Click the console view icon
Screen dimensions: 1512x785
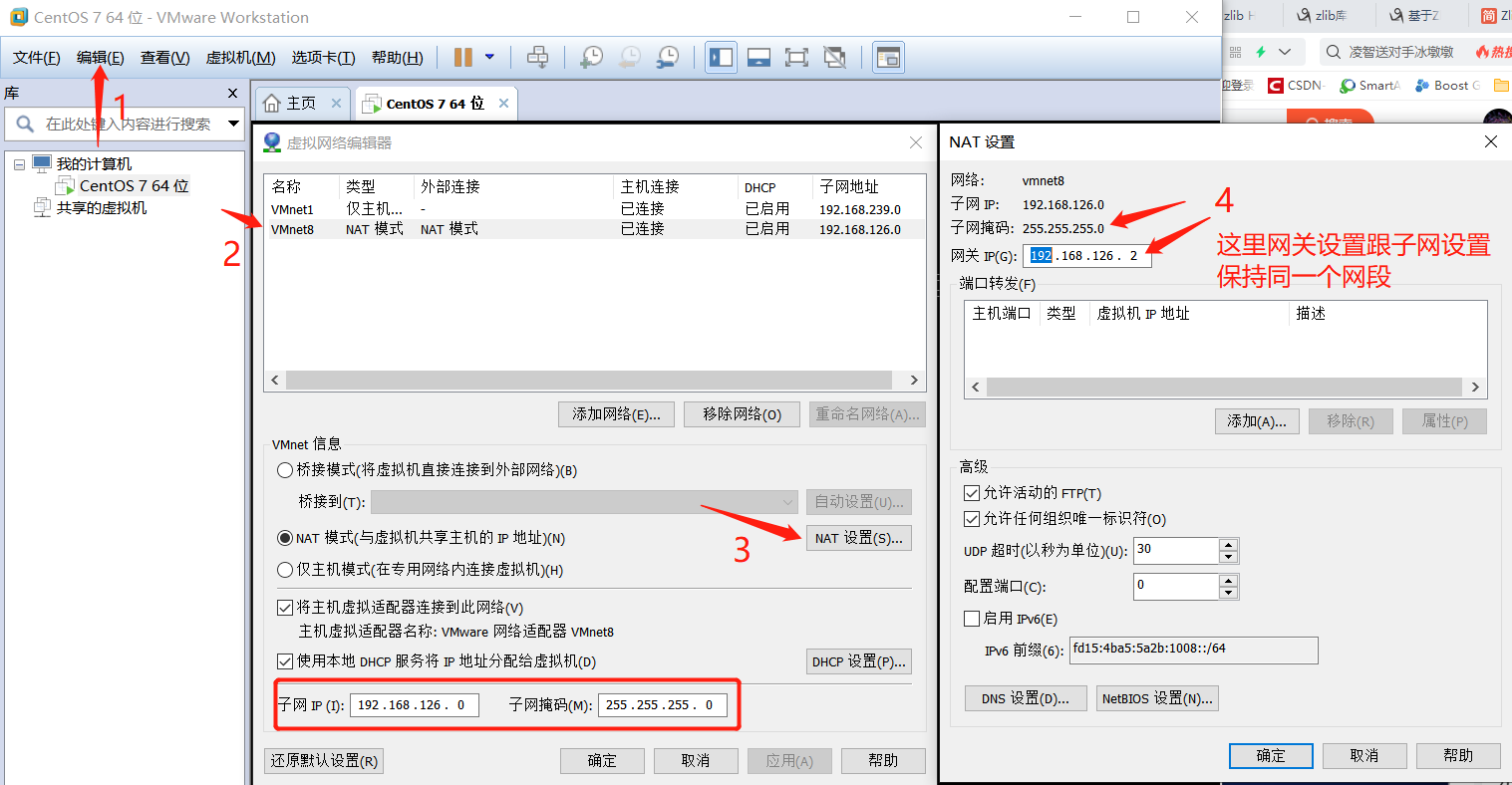[x=888, y=58]
